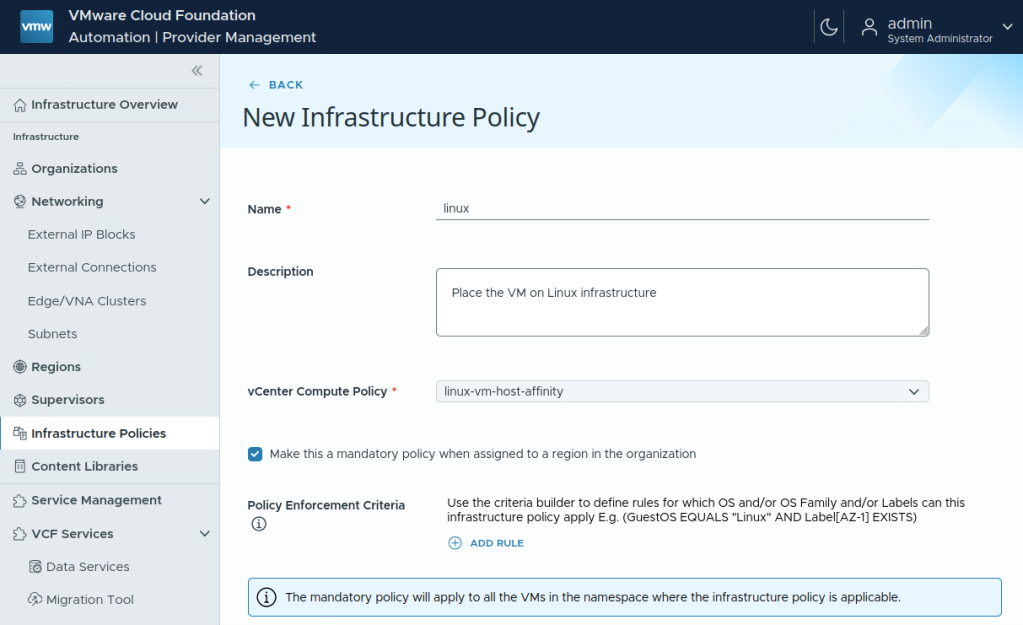Click the Infrastructure Policies icon
The width and height of the screenshot is (1023, 625).
[x=20, y=433]
